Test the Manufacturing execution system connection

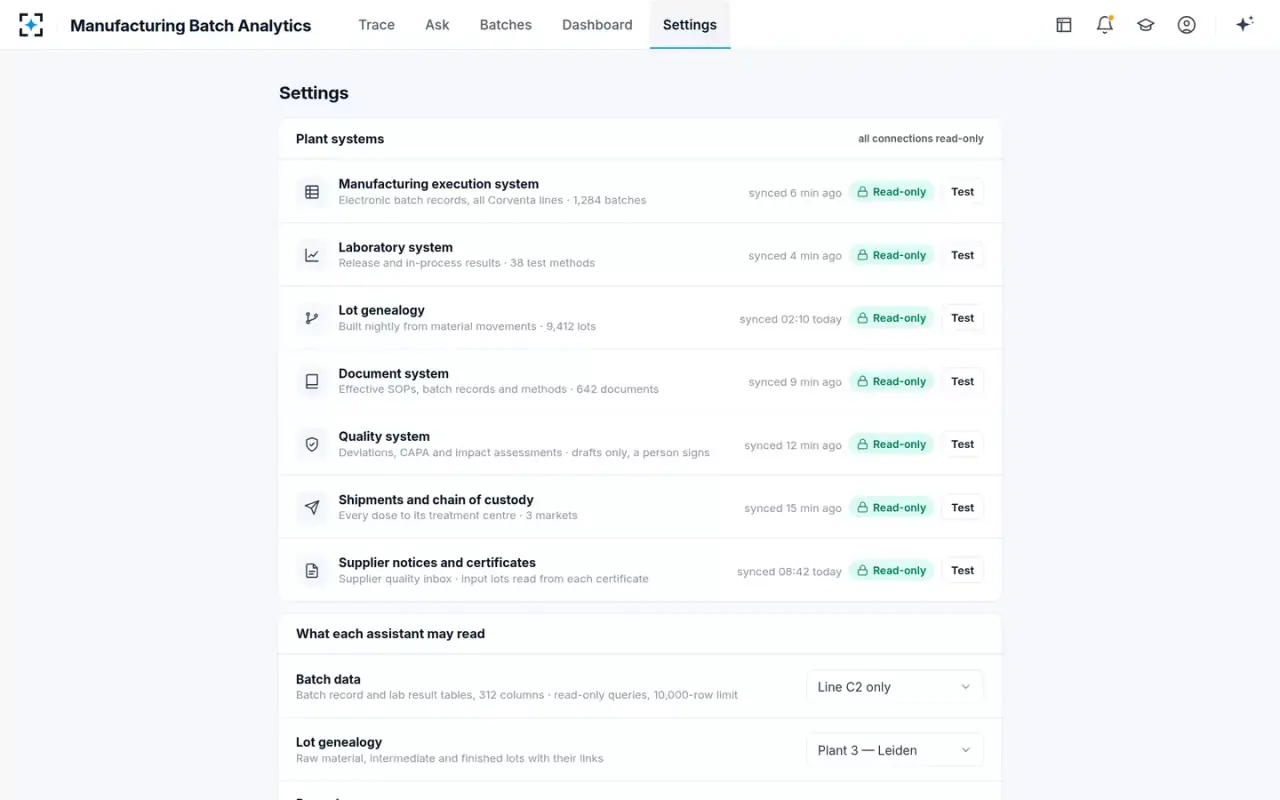(x=963, y=192)
